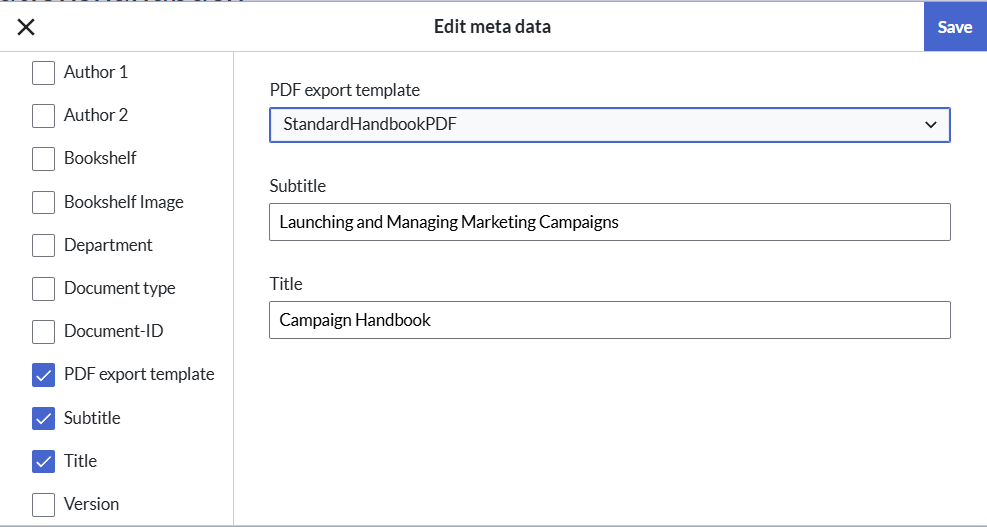
Task: Click the Document type label
Action: coord(119,288)
